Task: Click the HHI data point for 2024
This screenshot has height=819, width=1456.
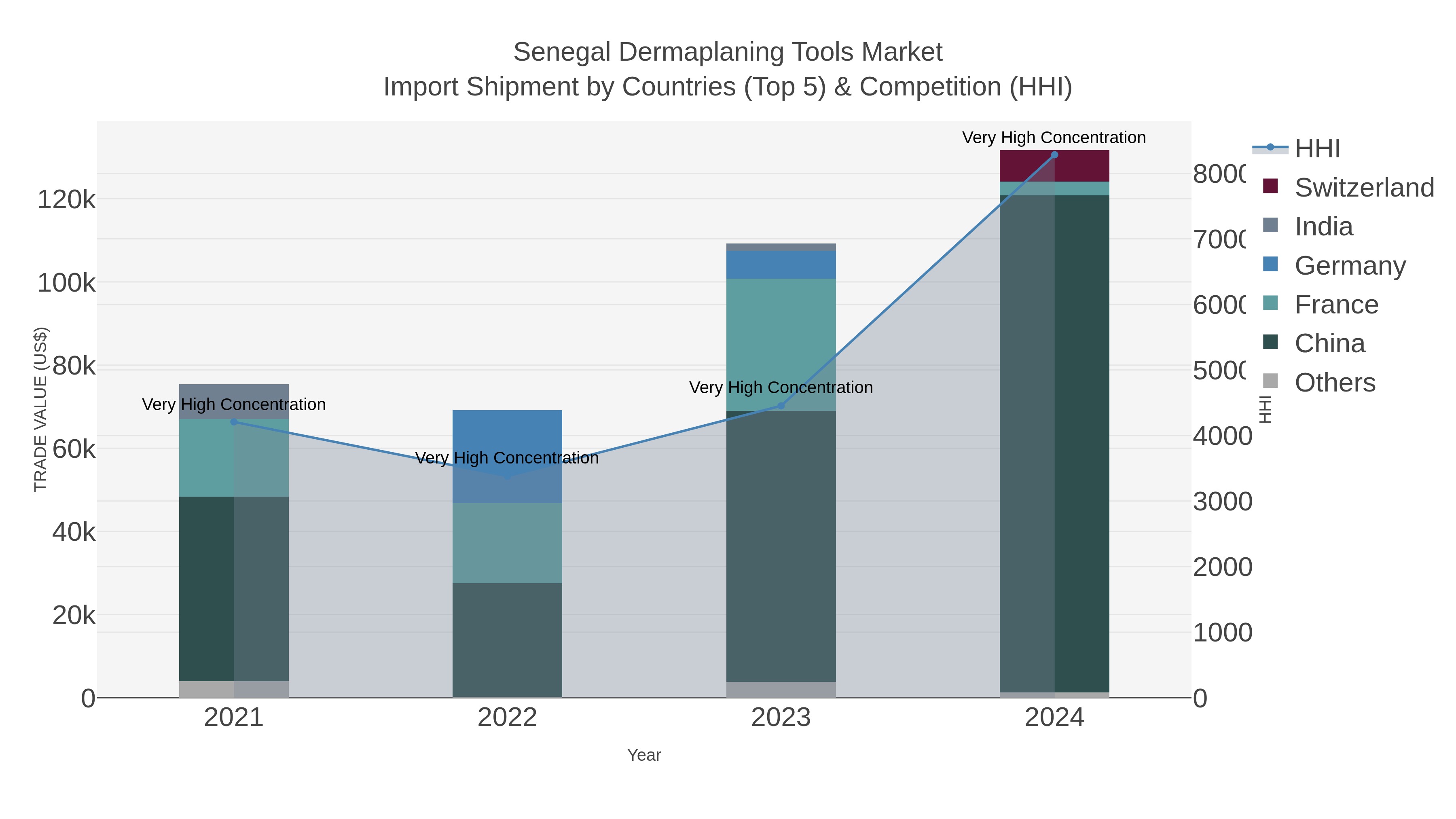Action: point(1055,155)
